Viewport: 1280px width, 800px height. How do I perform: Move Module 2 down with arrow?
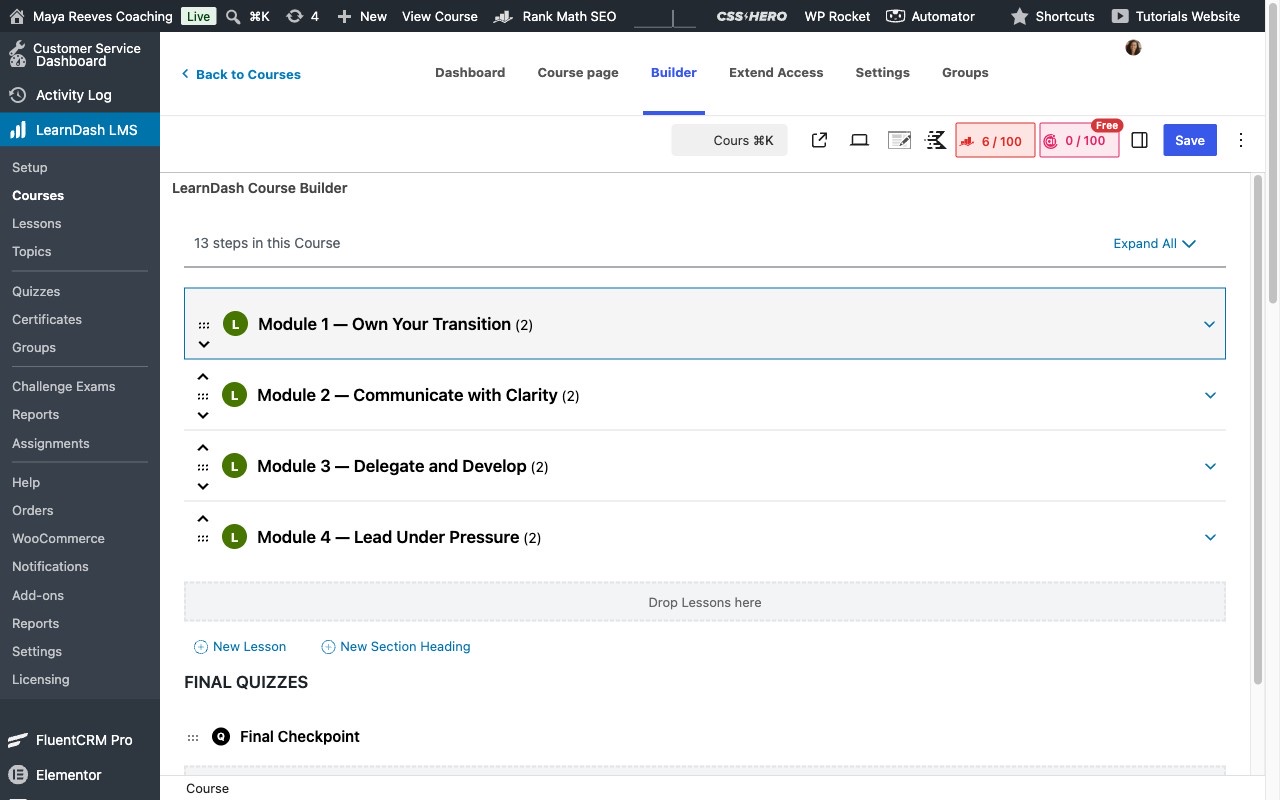click(x=203, y=415)
